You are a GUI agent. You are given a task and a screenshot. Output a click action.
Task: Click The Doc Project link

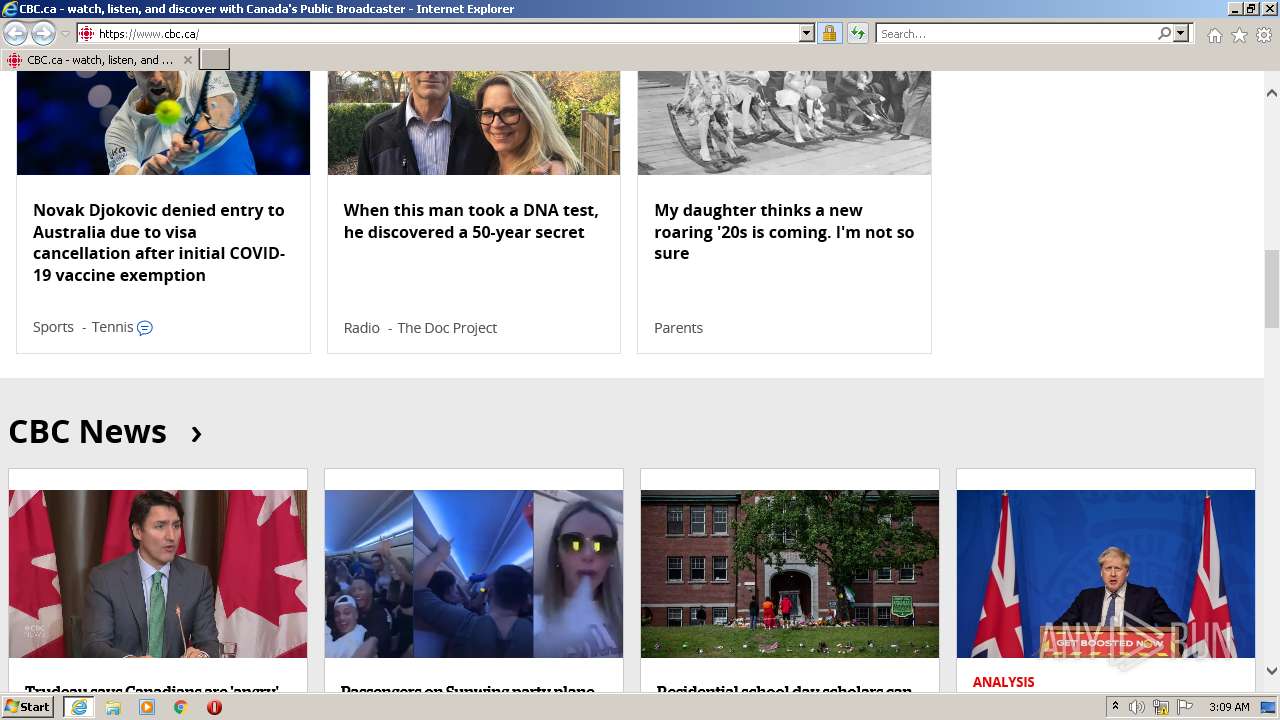(447, 327)
